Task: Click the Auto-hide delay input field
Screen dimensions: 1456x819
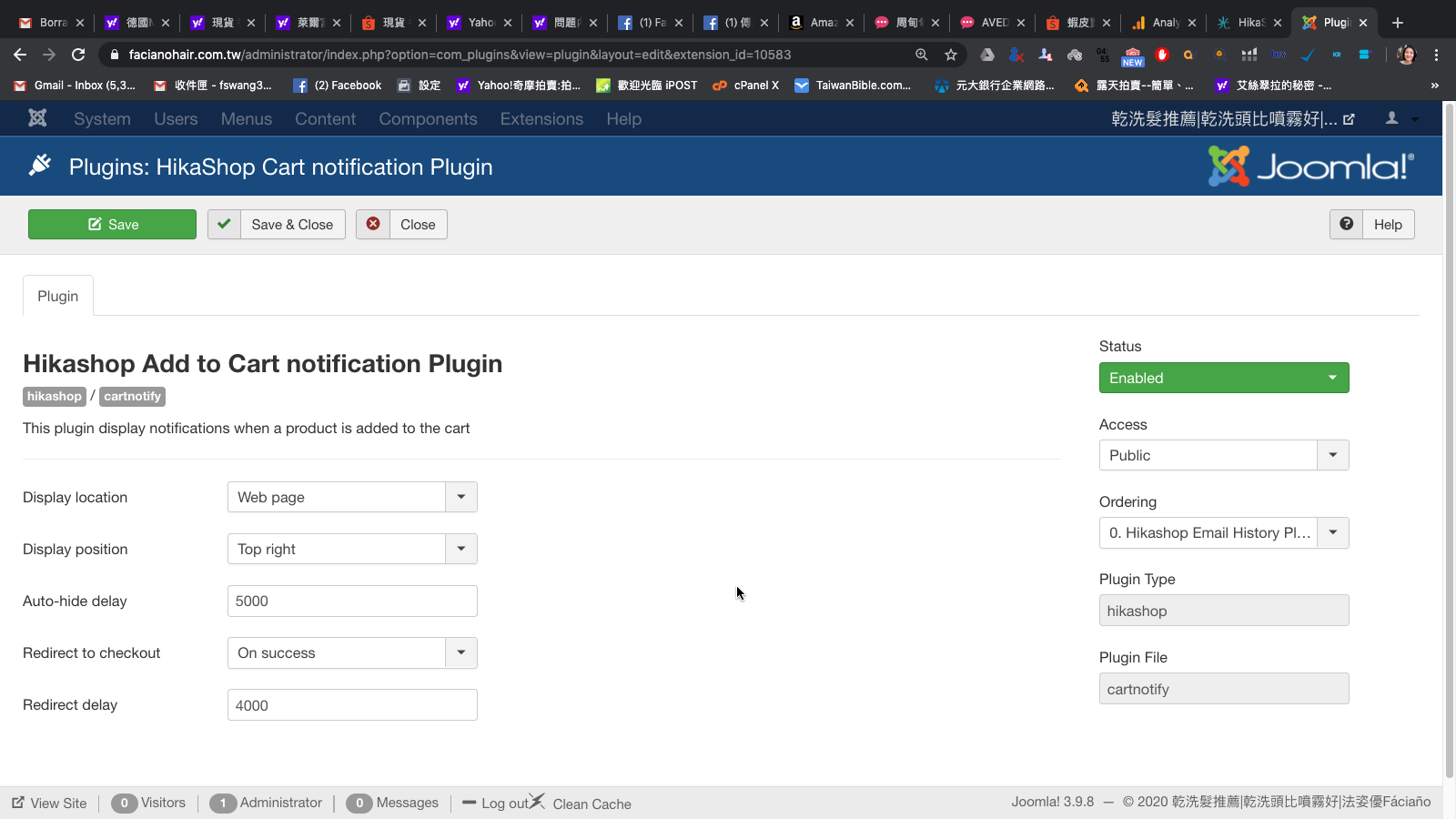Action: point(352,601)
